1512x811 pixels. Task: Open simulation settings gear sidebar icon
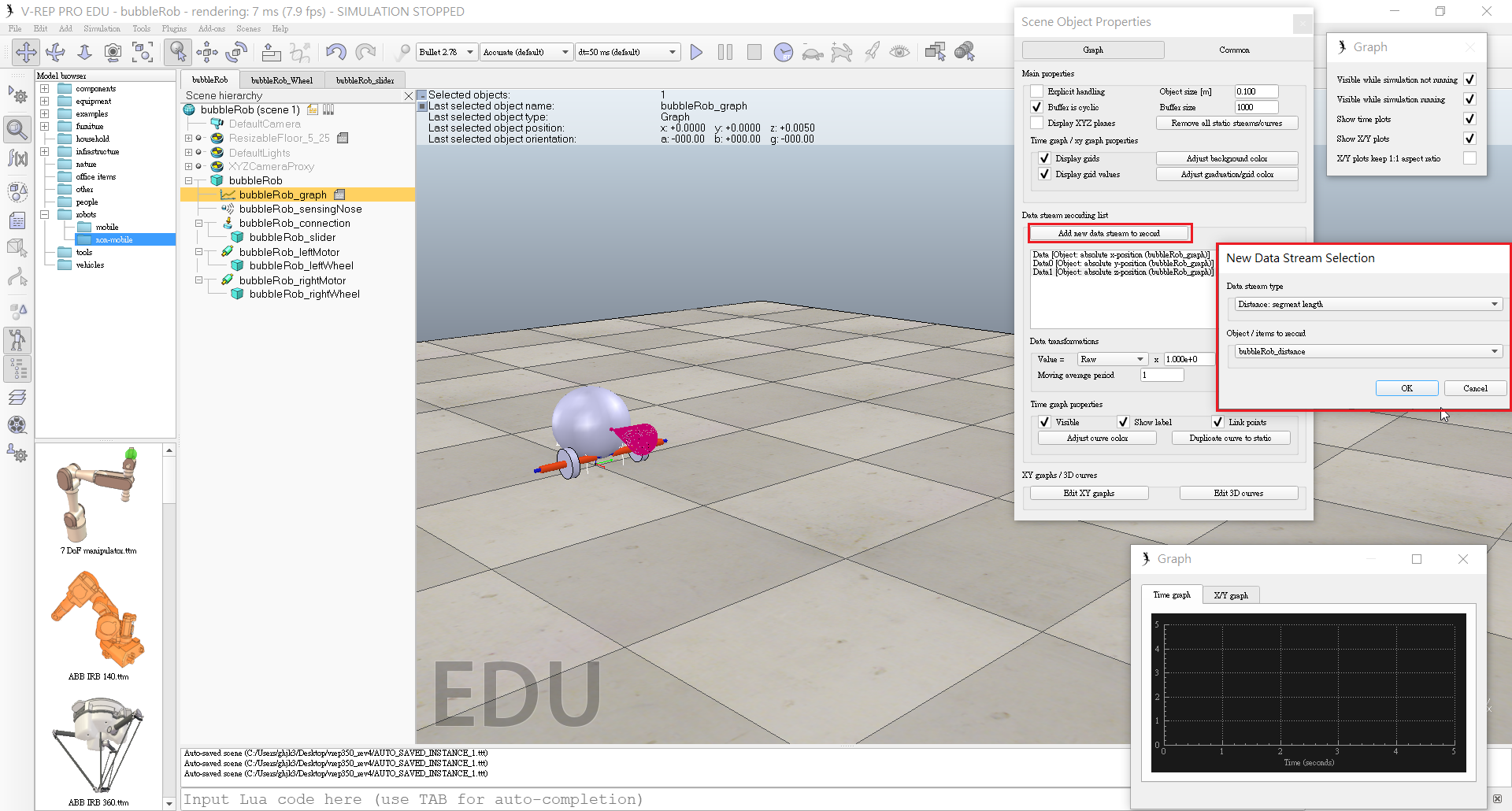tap(17, 96)
